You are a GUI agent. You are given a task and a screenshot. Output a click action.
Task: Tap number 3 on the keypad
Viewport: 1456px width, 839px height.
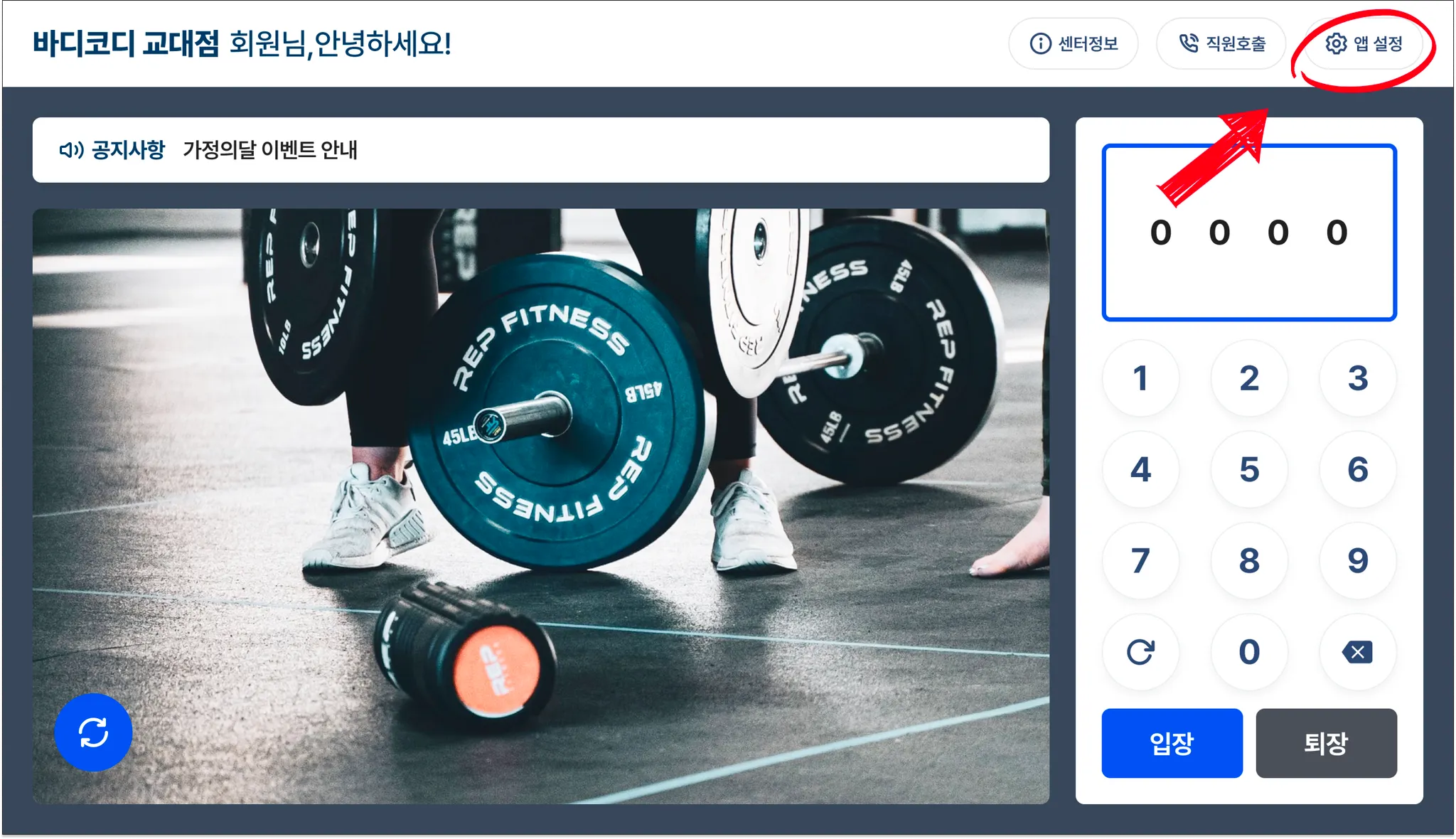click(1357, 378)
